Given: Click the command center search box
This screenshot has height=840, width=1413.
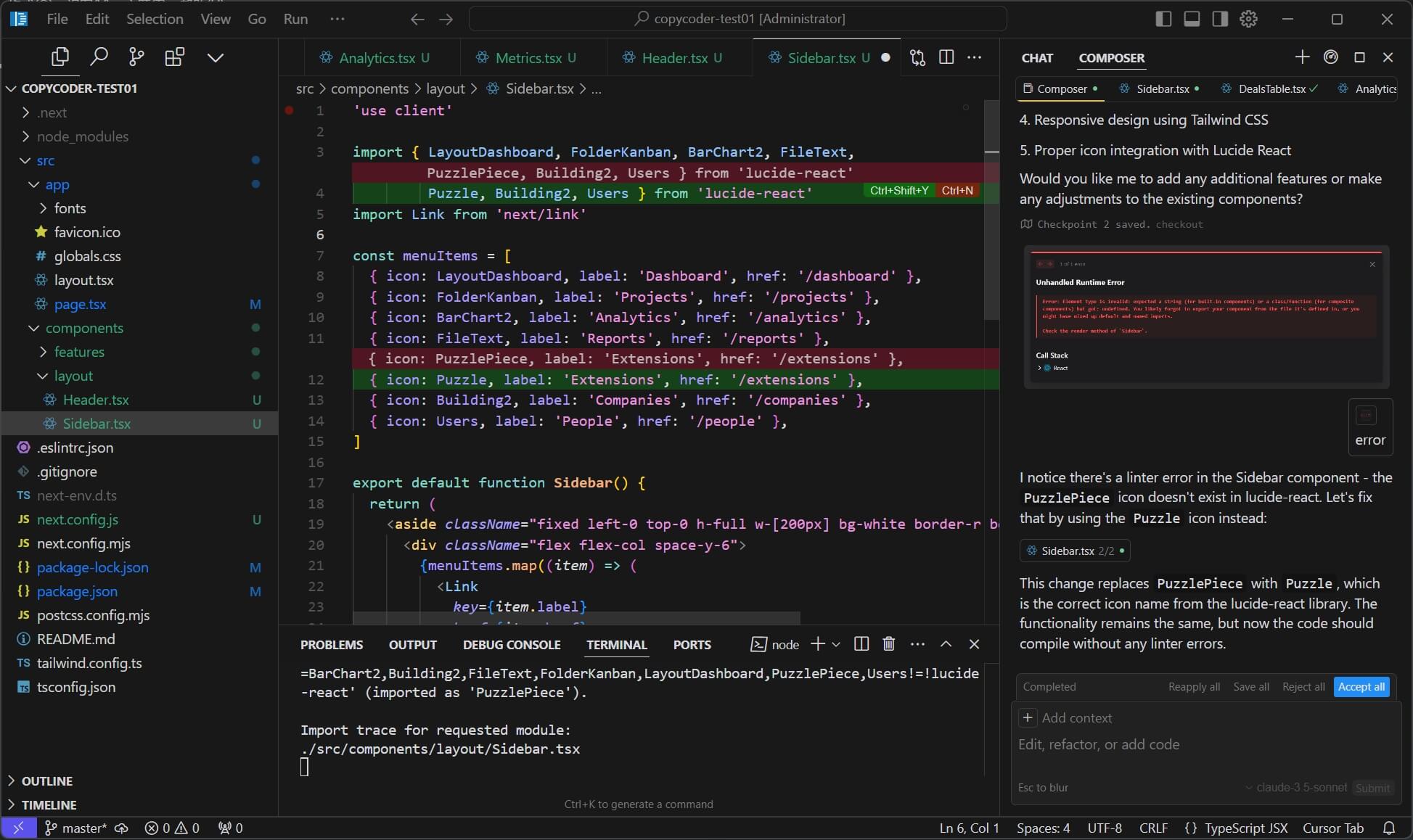Looking at the screenshot, I should tap(738, 19).
